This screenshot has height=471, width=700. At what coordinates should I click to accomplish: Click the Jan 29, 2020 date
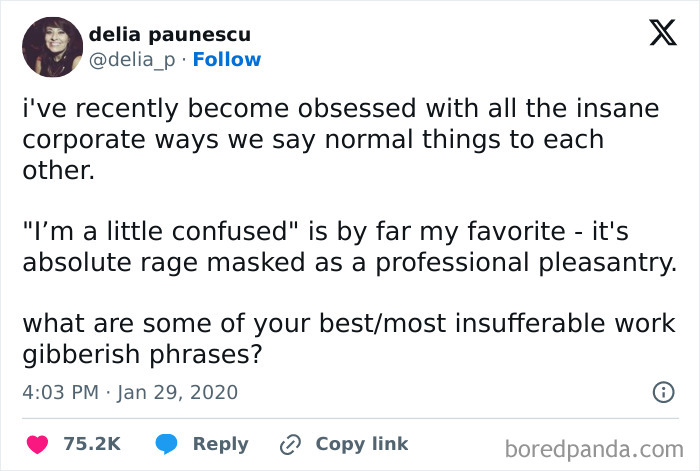pyautogui.click(x=175, y=392)
